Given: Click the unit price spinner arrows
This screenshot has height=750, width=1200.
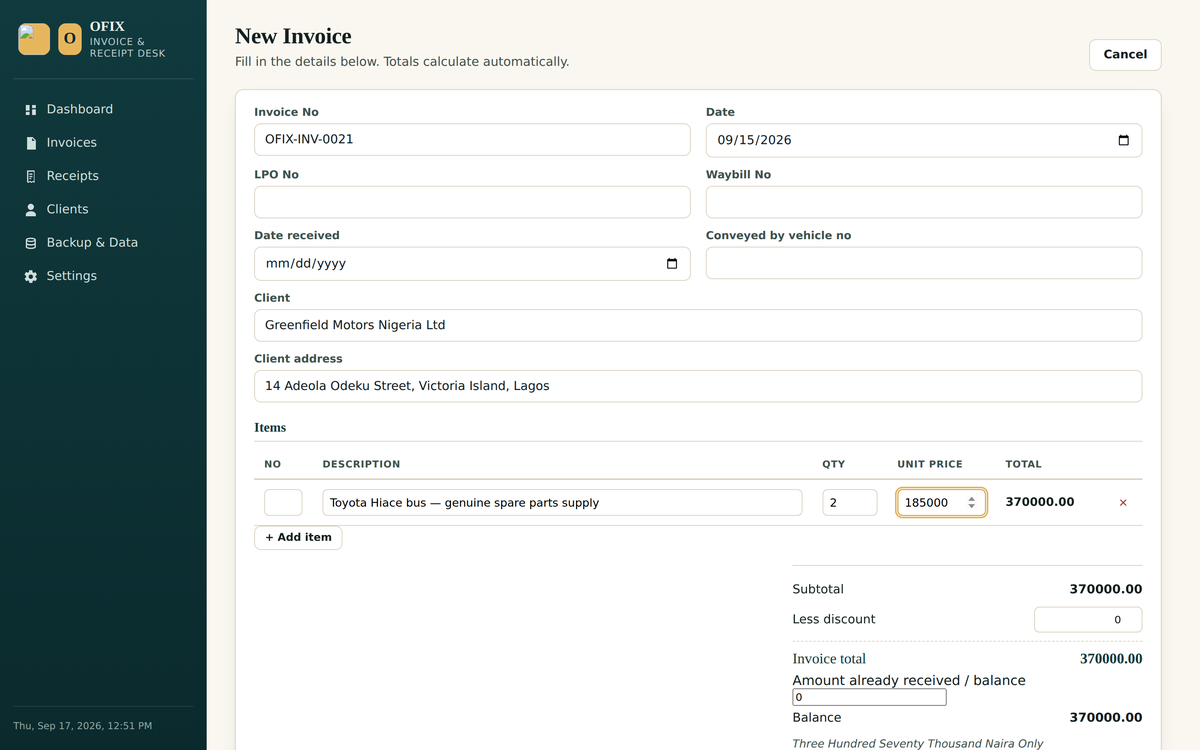Looking at the screenshot, I should pyautogui.click(x=971, y=503).
